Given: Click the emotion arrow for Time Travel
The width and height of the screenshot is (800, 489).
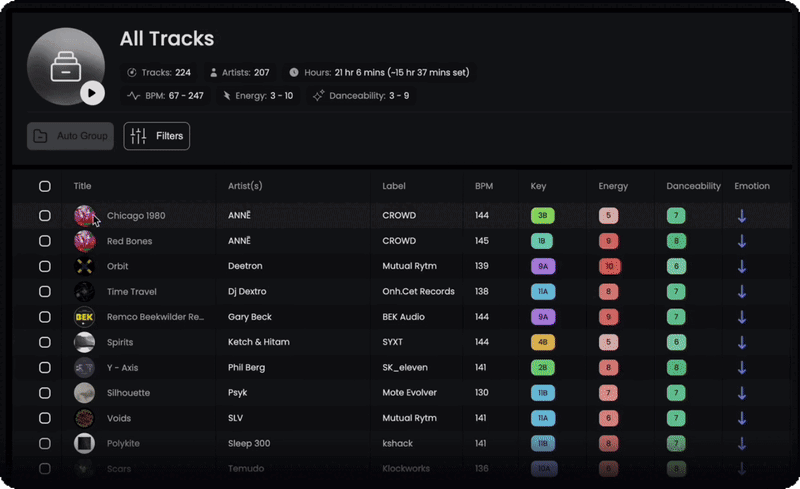Looking at the screenshot, I should point(742,291).
